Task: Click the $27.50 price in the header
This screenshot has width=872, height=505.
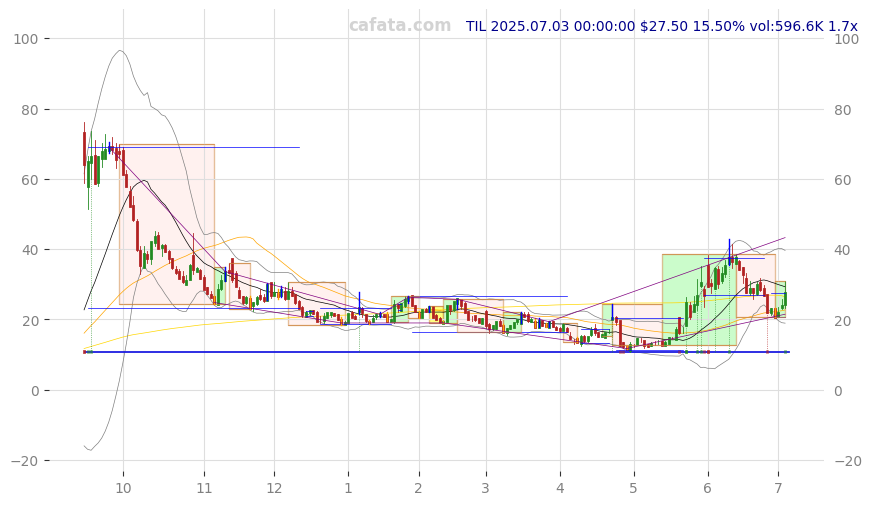Action: click(x=664, y=26)
